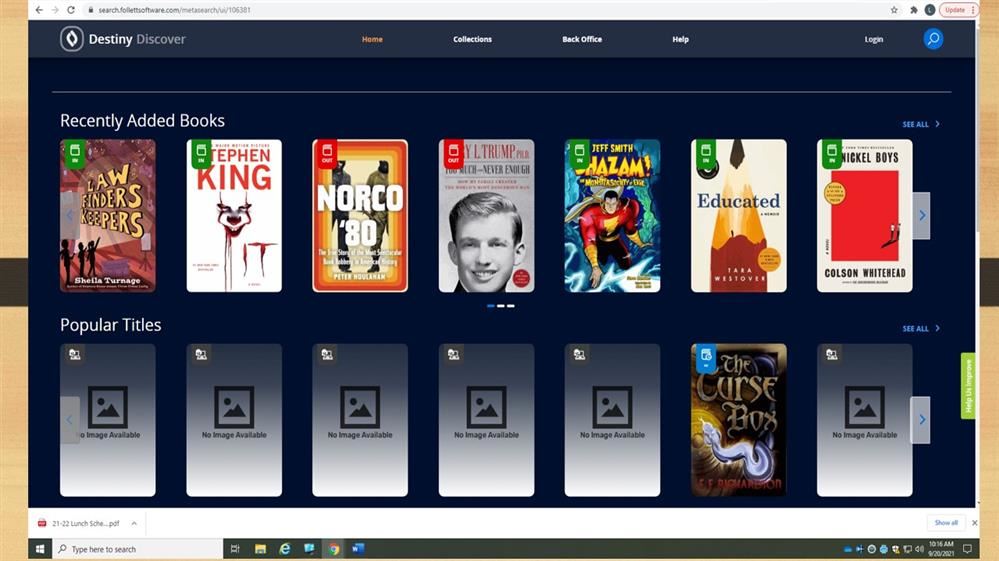Click the red Out badge on Norco '80
The image size is (999, 561).
[327, 154]
